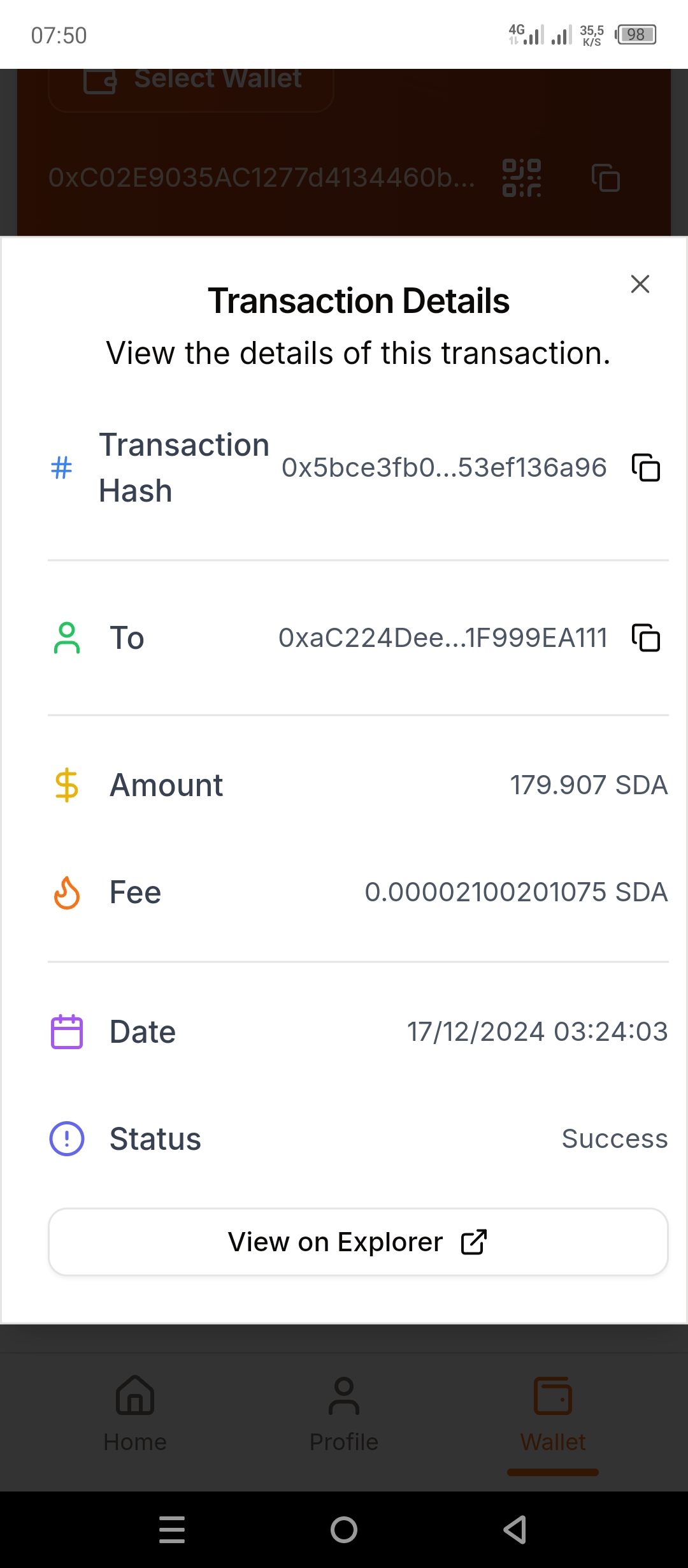Tap the hash symbol icon
This screenshot has width=688, height=1568.
(61, 467)
